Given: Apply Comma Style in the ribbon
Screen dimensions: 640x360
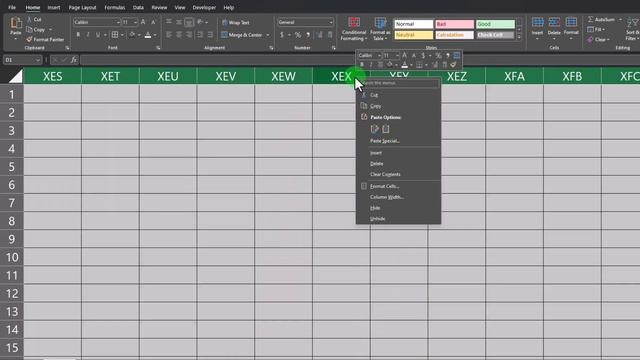Looking at the screenshot, I should (x=308, y=35).
